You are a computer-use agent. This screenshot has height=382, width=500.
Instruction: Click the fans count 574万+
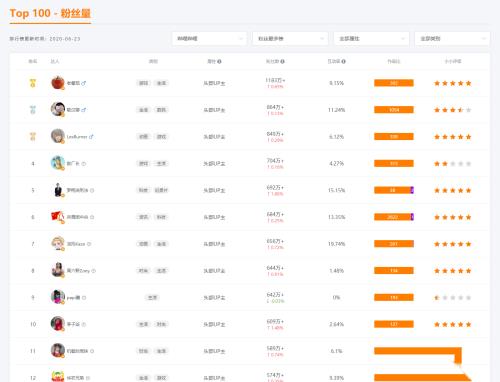pyautogui.click(x=275, y=375)
